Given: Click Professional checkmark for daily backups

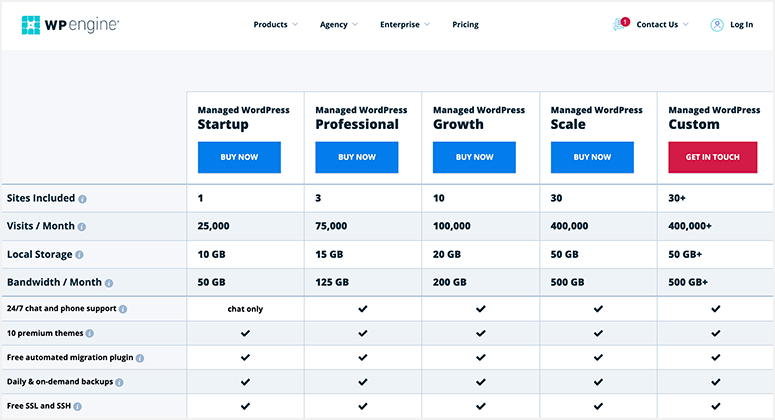Looking at the screenshot, I should pyautogui.click(x=363, y=381).
